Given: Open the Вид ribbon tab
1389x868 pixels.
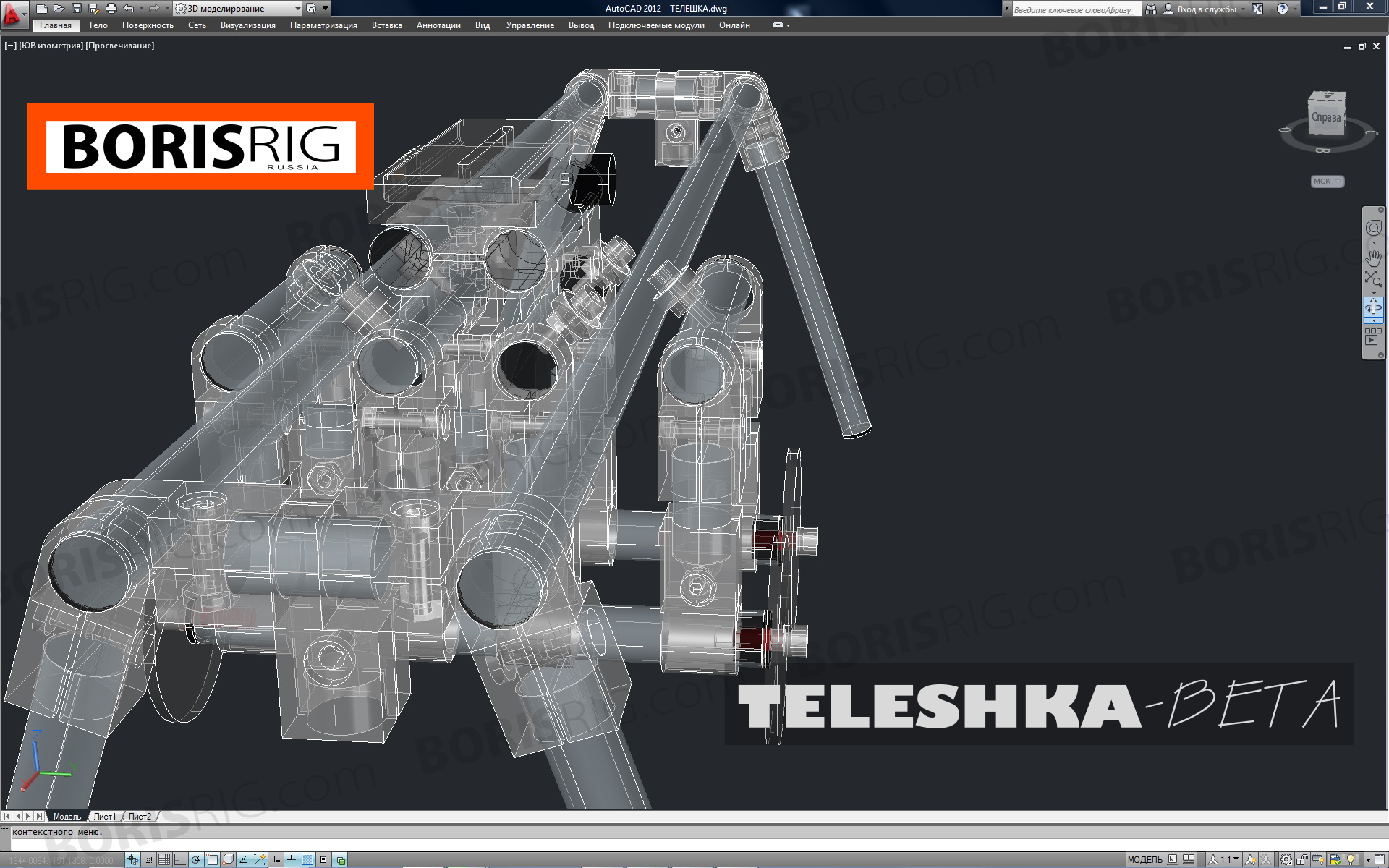Looking at the screenshot, I should [483, 25].
